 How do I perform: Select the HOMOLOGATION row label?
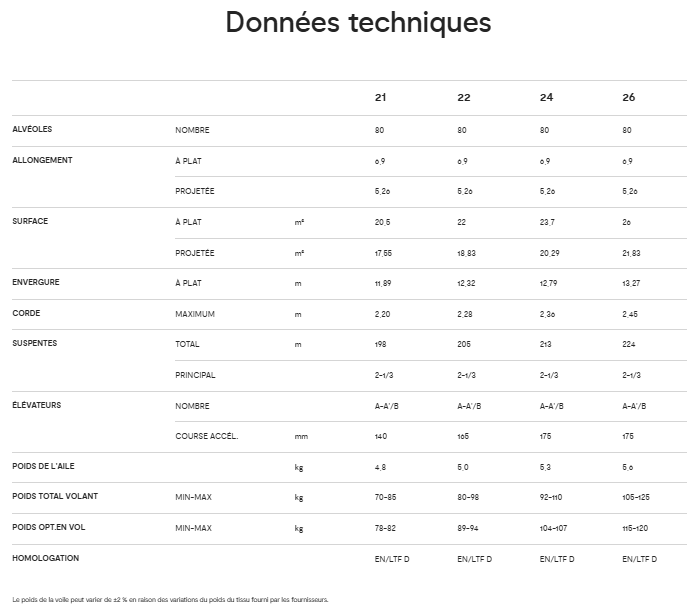coord(45,557)
